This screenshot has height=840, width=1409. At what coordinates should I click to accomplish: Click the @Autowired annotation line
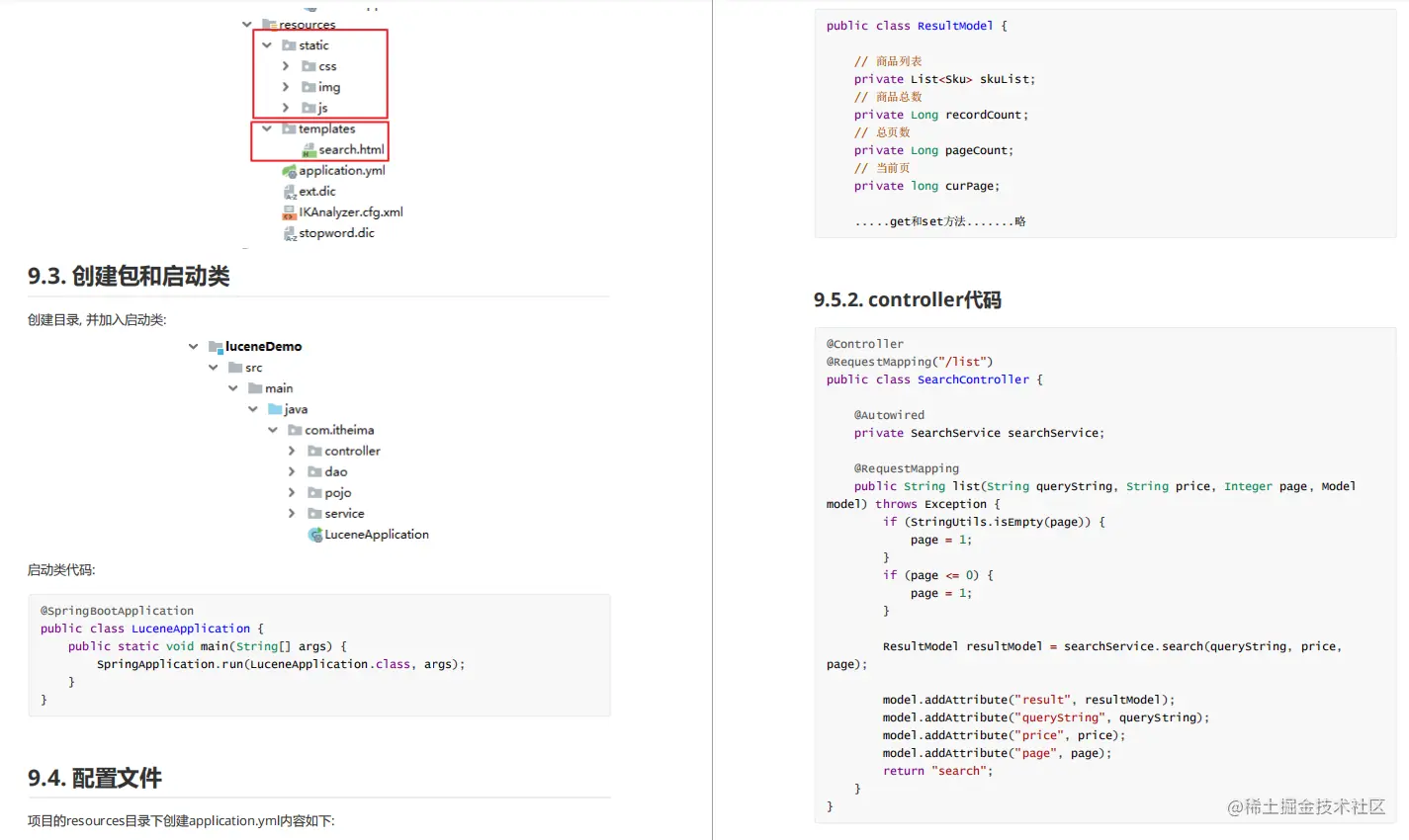[x=890, y=415]
